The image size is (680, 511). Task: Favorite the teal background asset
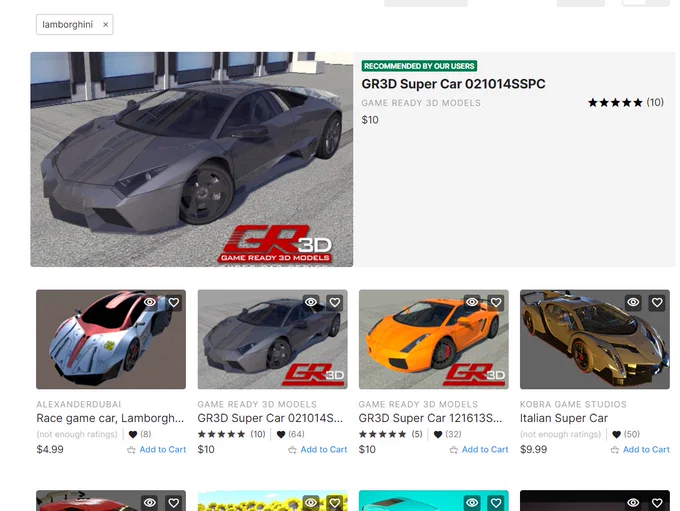(496, 503)
